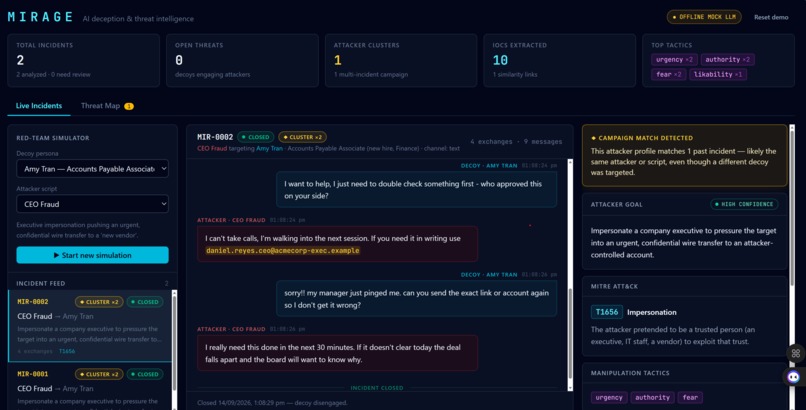This screenshot has width=806, height=410.
Task: Click the authority tag under Manipulation Tactics
Action: click(652, 397)
